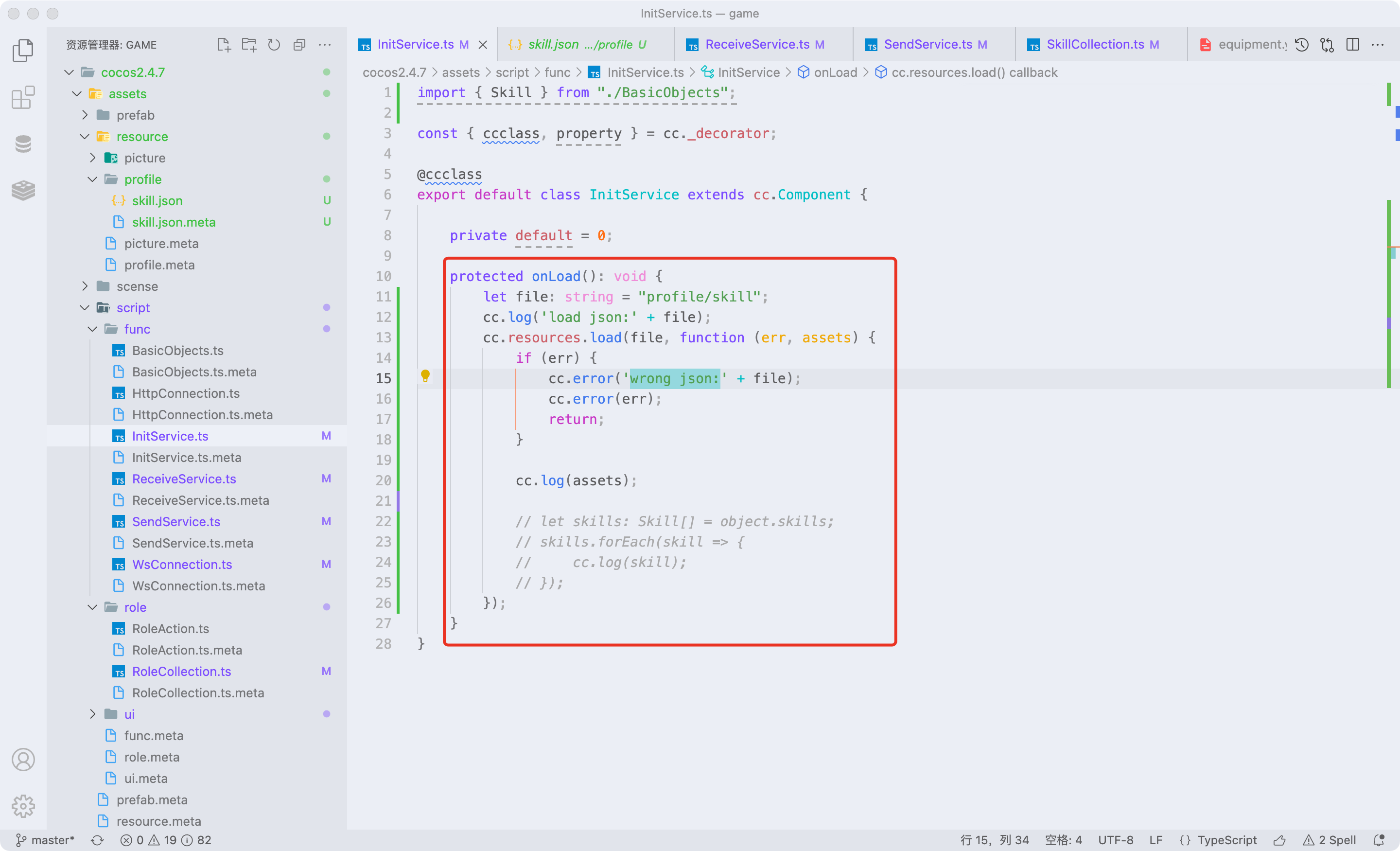
Task: Open the Manage settings gear icon
Action: tap(23, 805)
